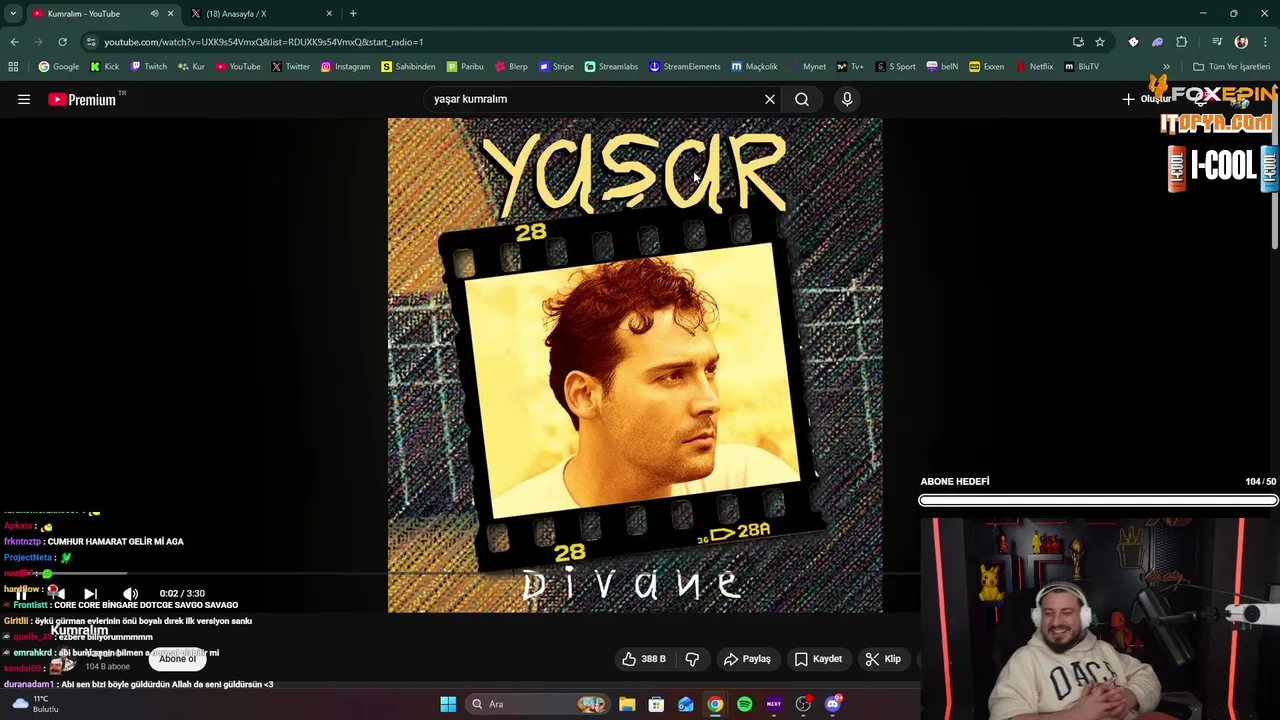Click the Oluştur create button

1147,99
